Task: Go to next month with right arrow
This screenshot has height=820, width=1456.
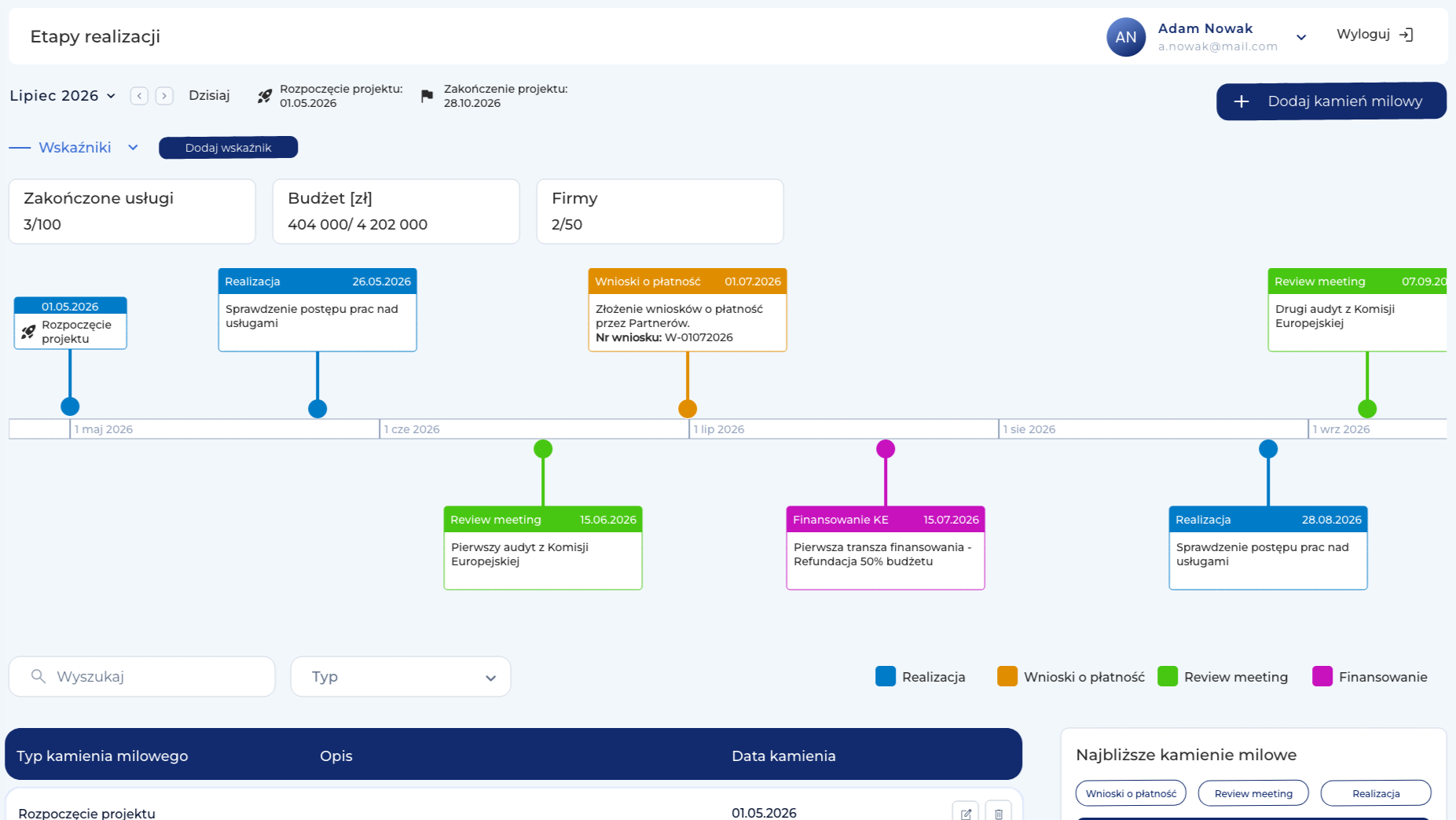Action: (x=164, y=96)
